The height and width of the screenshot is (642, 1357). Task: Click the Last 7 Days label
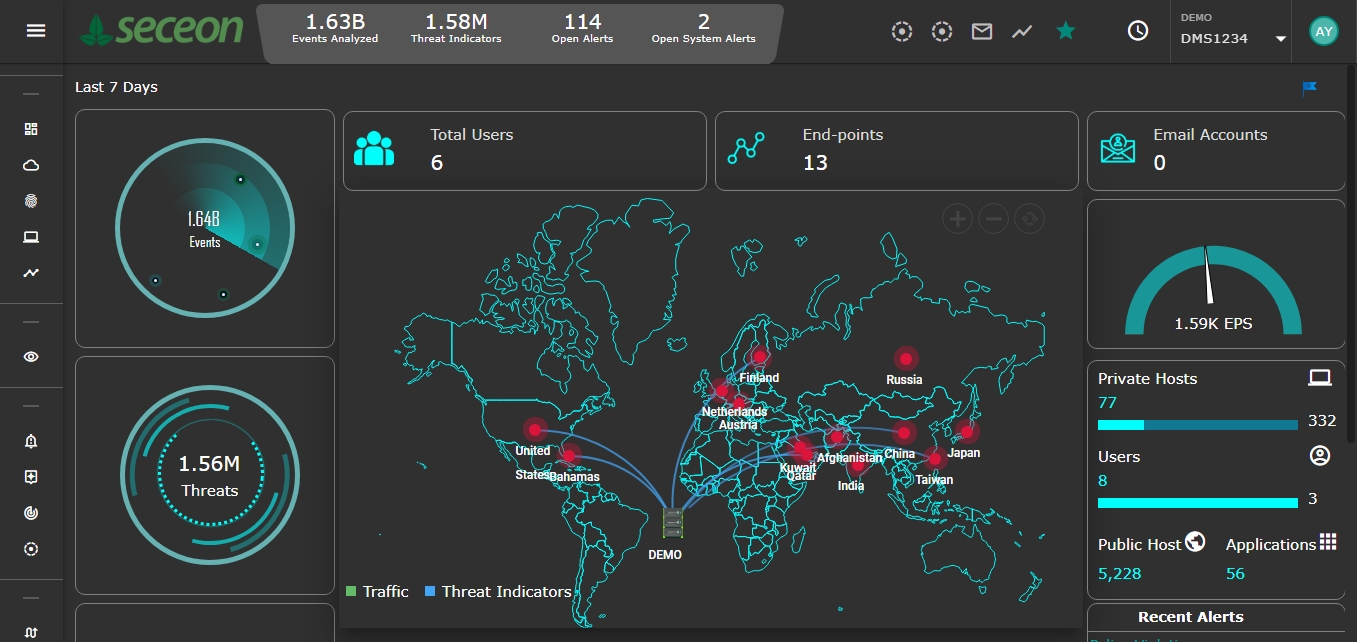pyautogui.click(x=116, y=87)
